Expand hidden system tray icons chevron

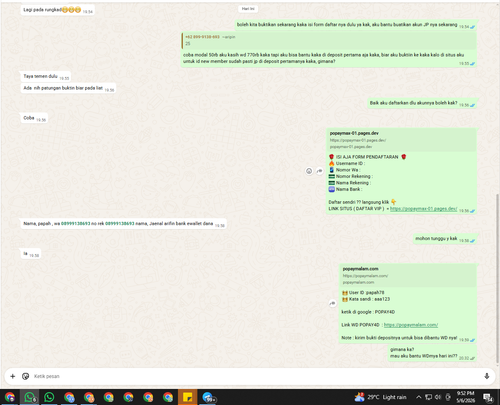419,397
